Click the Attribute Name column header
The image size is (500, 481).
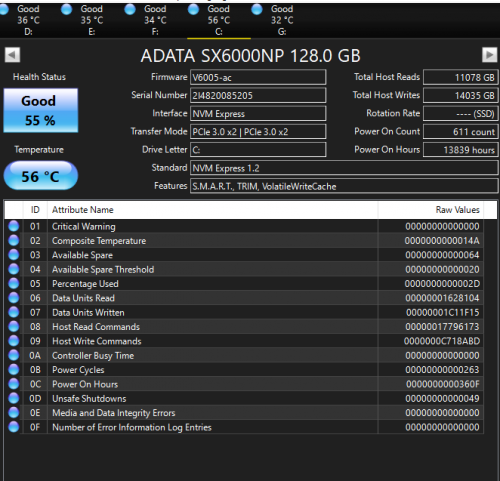point(213,210)
